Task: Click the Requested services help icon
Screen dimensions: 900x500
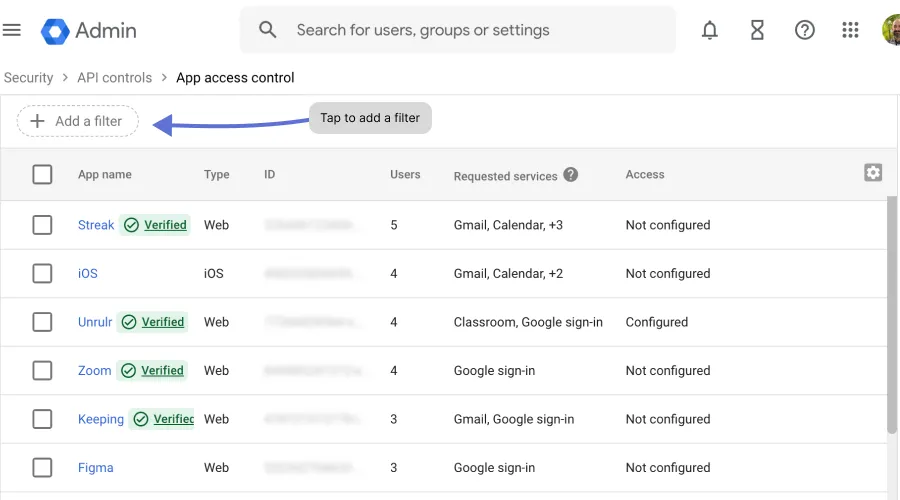Action: tap(571, 175)
